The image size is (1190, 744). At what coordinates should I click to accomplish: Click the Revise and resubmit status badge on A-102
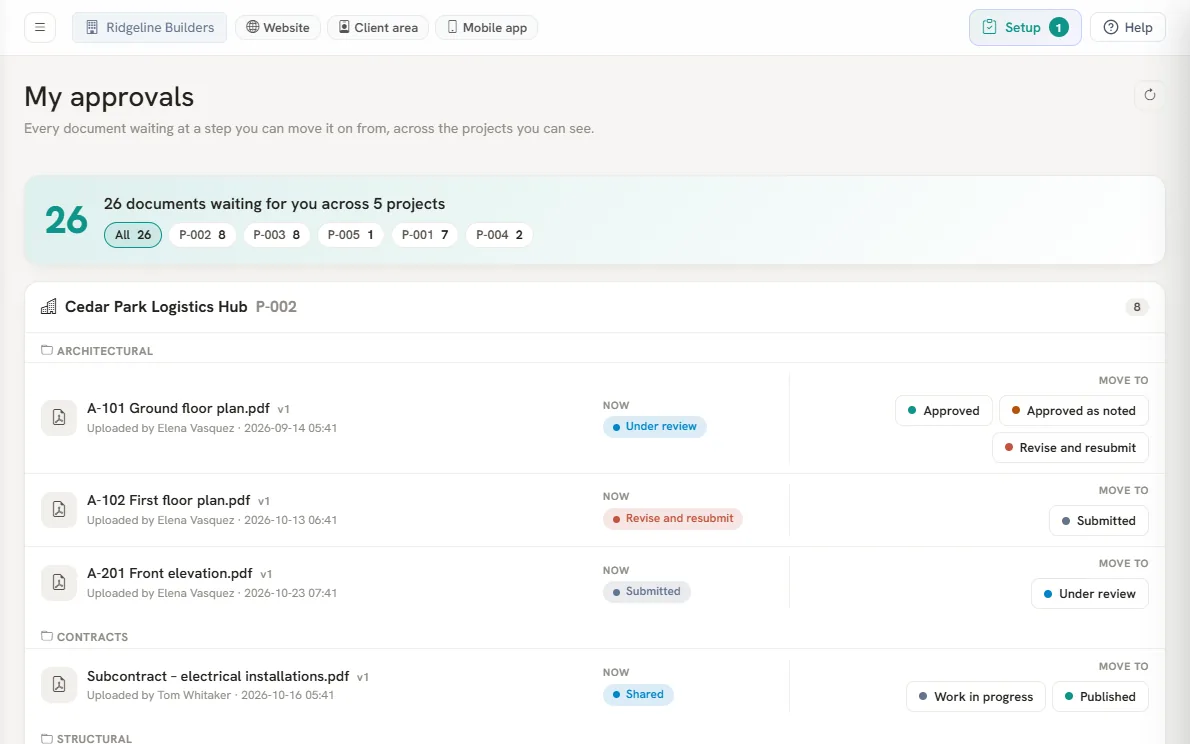(673, 519)
